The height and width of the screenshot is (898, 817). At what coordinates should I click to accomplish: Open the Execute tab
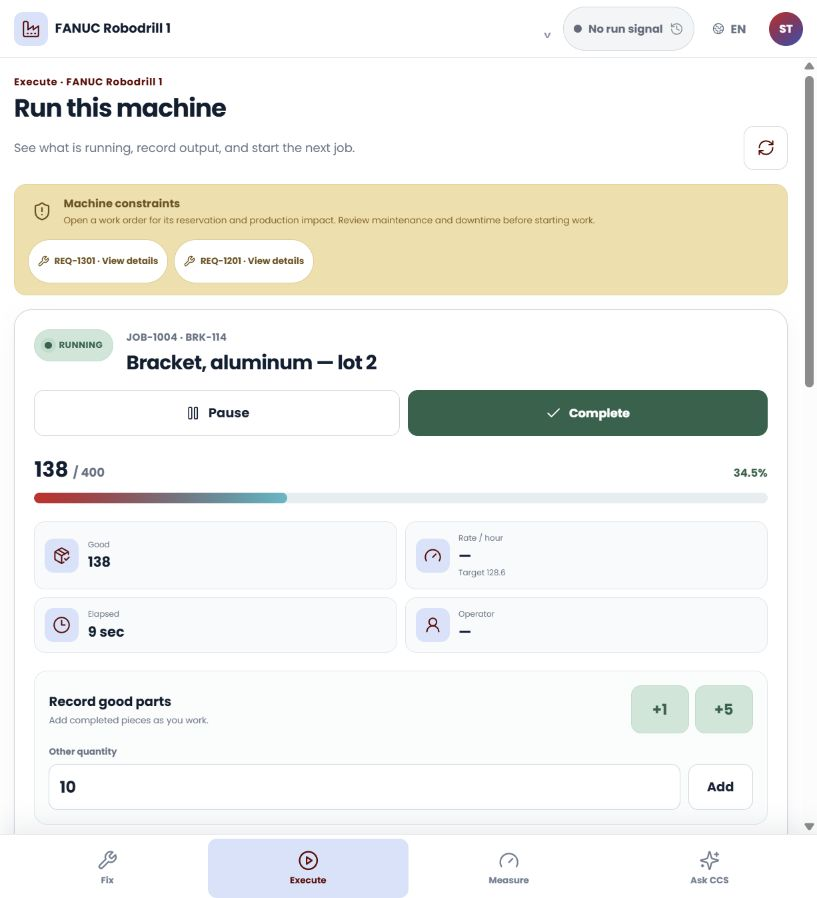click(308, 867)
